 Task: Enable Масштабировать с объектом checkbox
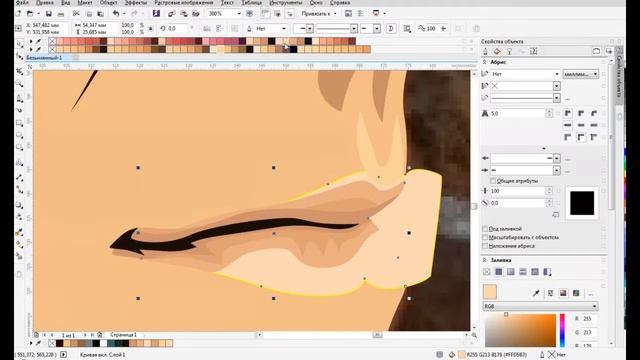point(485,238)
